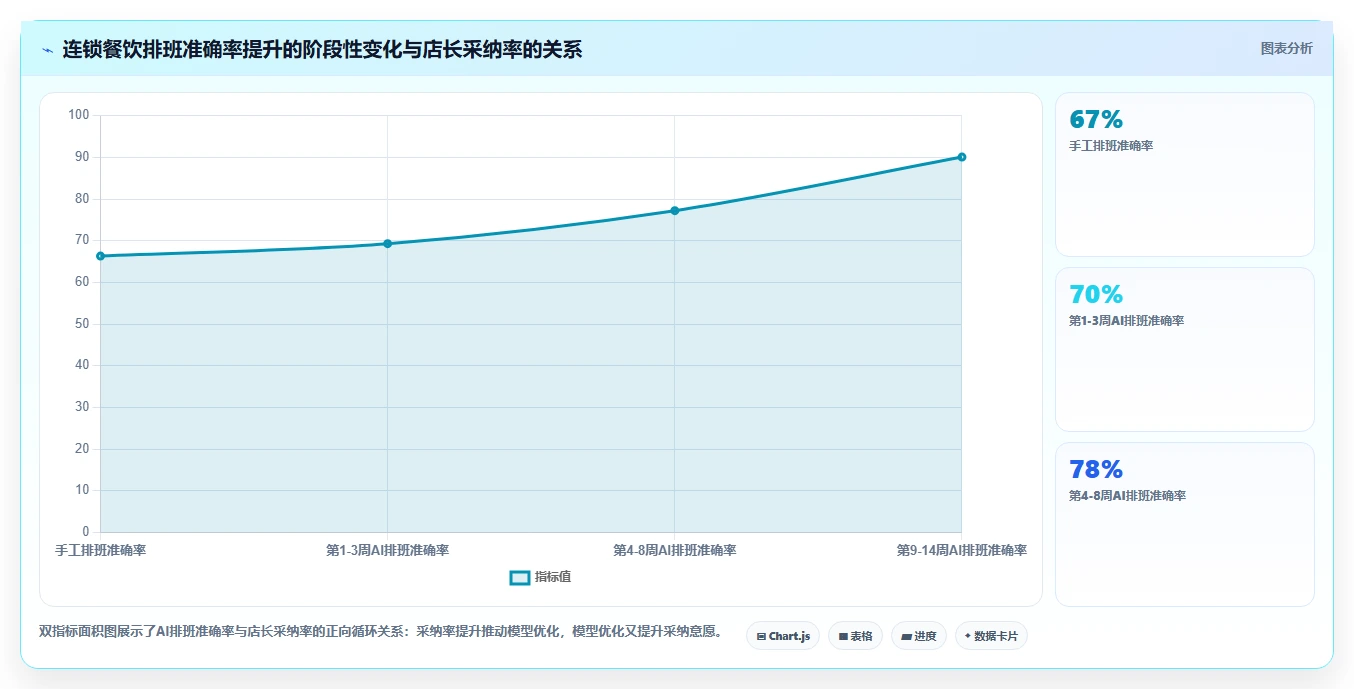Click the chart title text
The width and height of the screenshot is (1354, 689).
pos(322,49)
